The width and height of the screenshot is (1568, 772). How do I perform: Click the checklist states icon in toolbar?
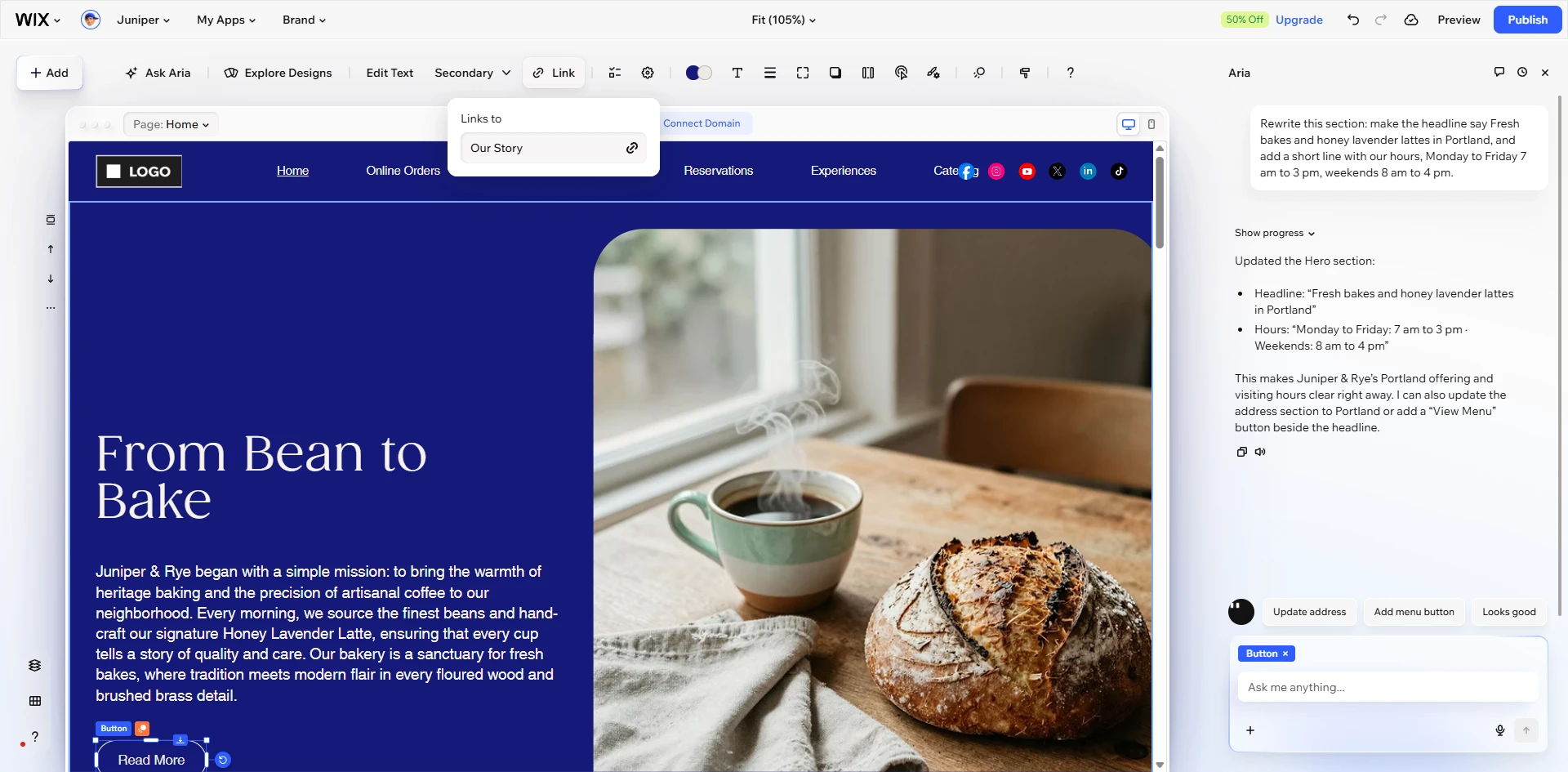615,73
